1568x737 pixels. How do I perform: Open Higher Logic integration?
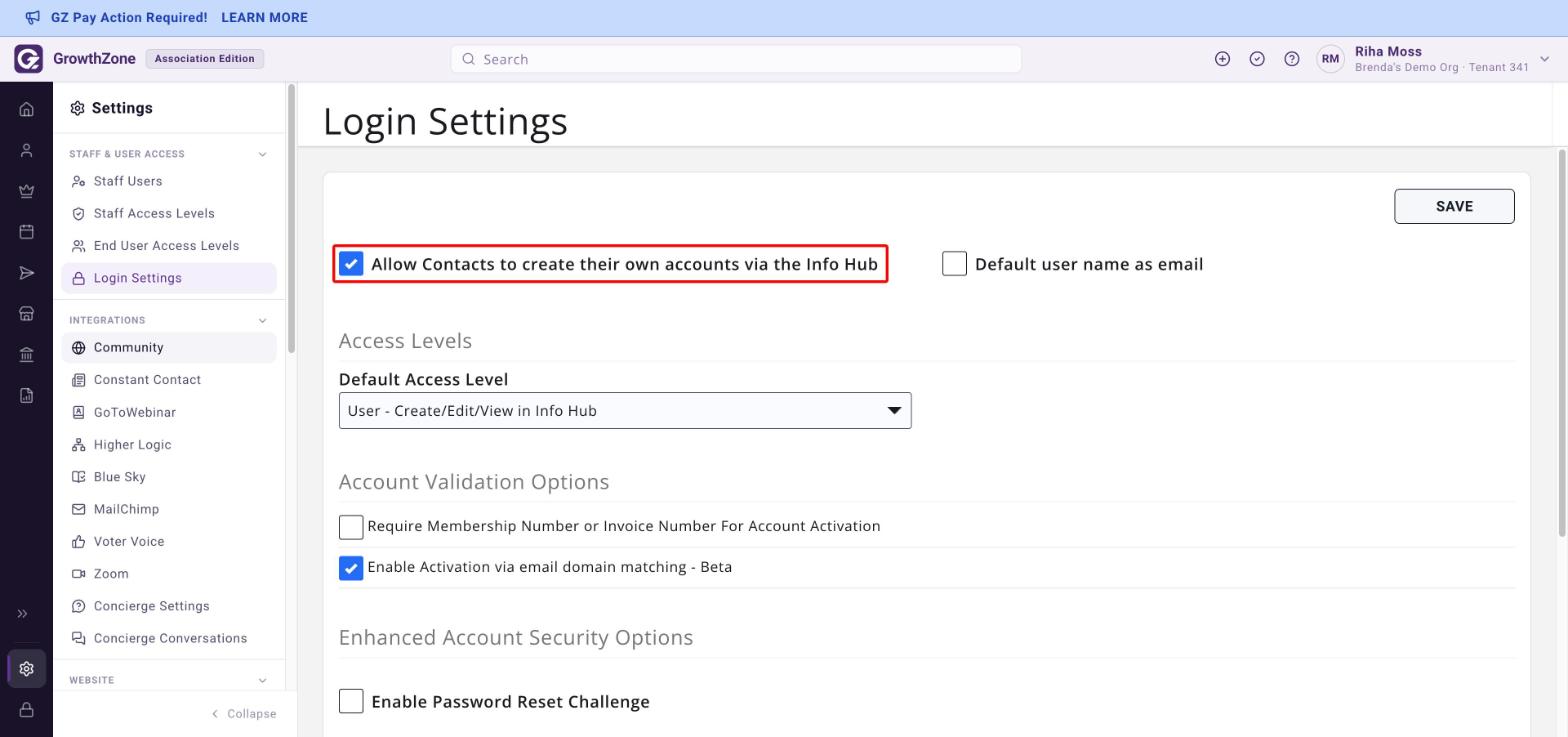tap(169, 444)
